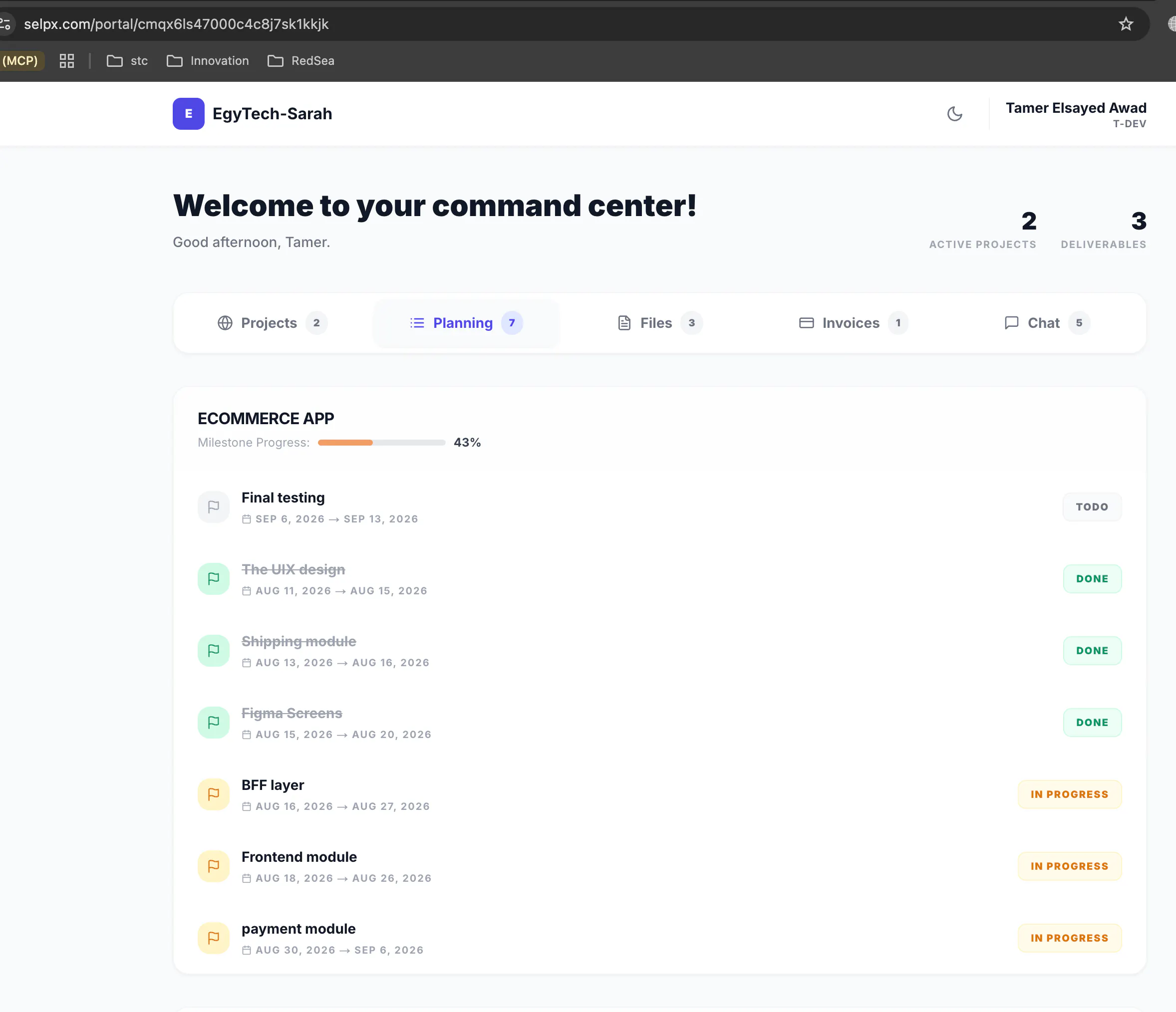The image size is (1176, 1012).
Task: Click the Frontend module milestone title
Action: coord(299,857)
